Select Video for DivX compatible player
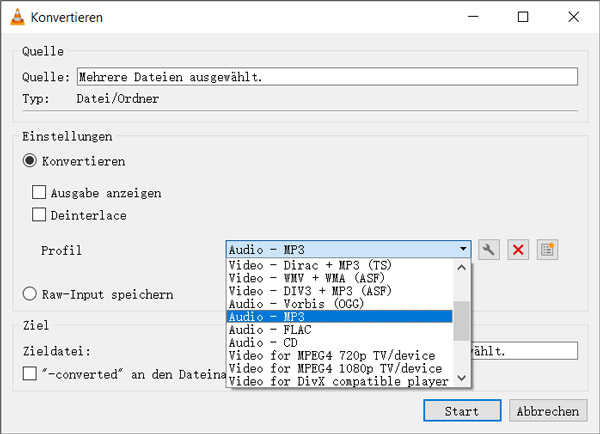600x434 pixels. coord(340,381)
